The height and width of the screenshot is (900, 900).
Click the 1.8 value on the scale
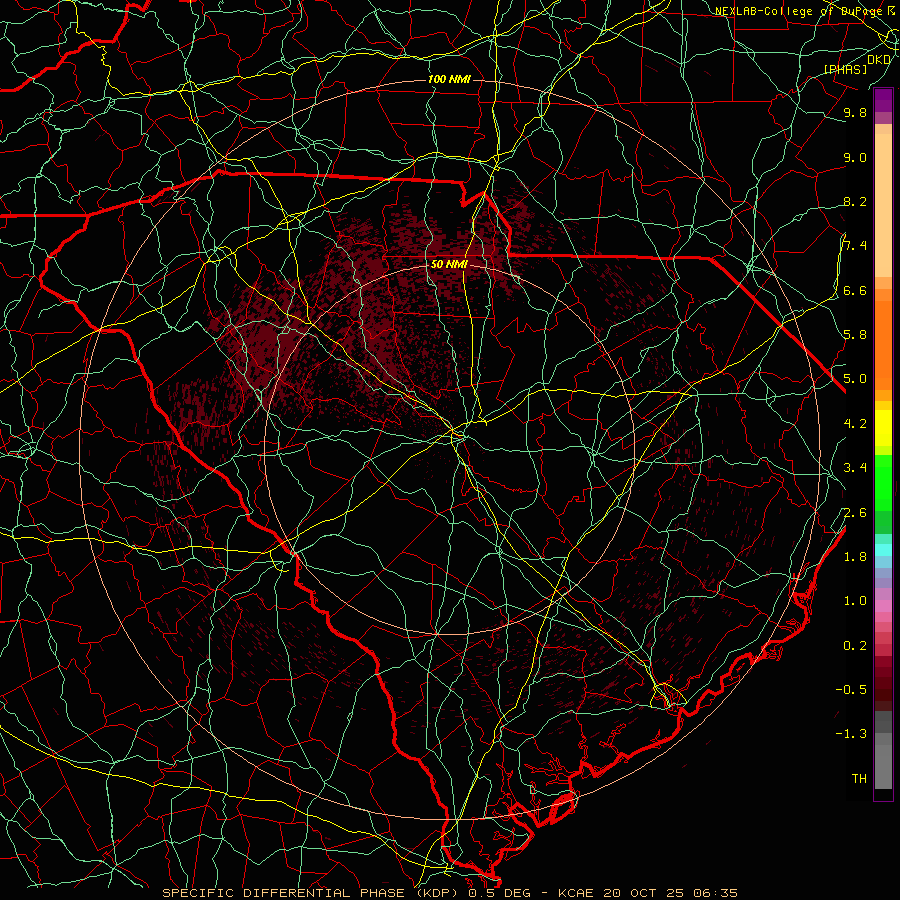(x=855, y=557)
